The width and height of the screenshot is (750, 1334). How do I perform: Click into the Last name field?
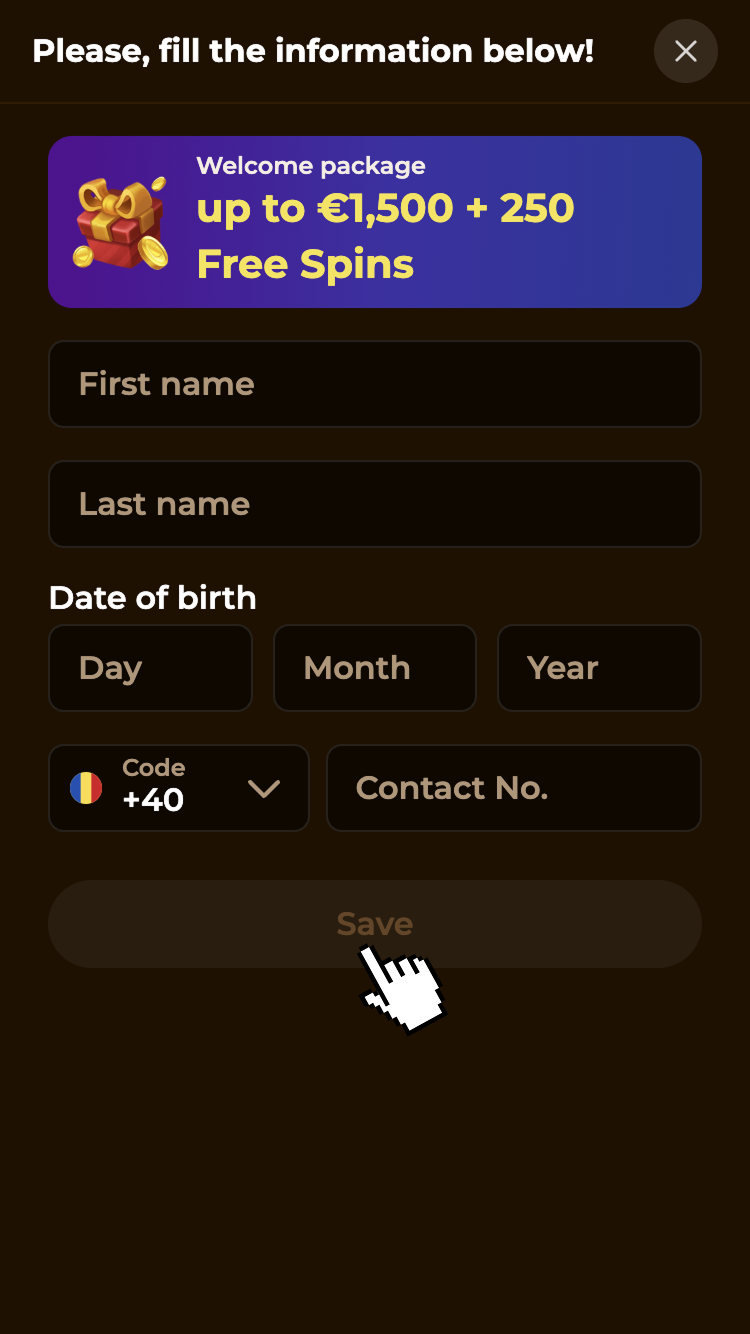tap(374, 504)
